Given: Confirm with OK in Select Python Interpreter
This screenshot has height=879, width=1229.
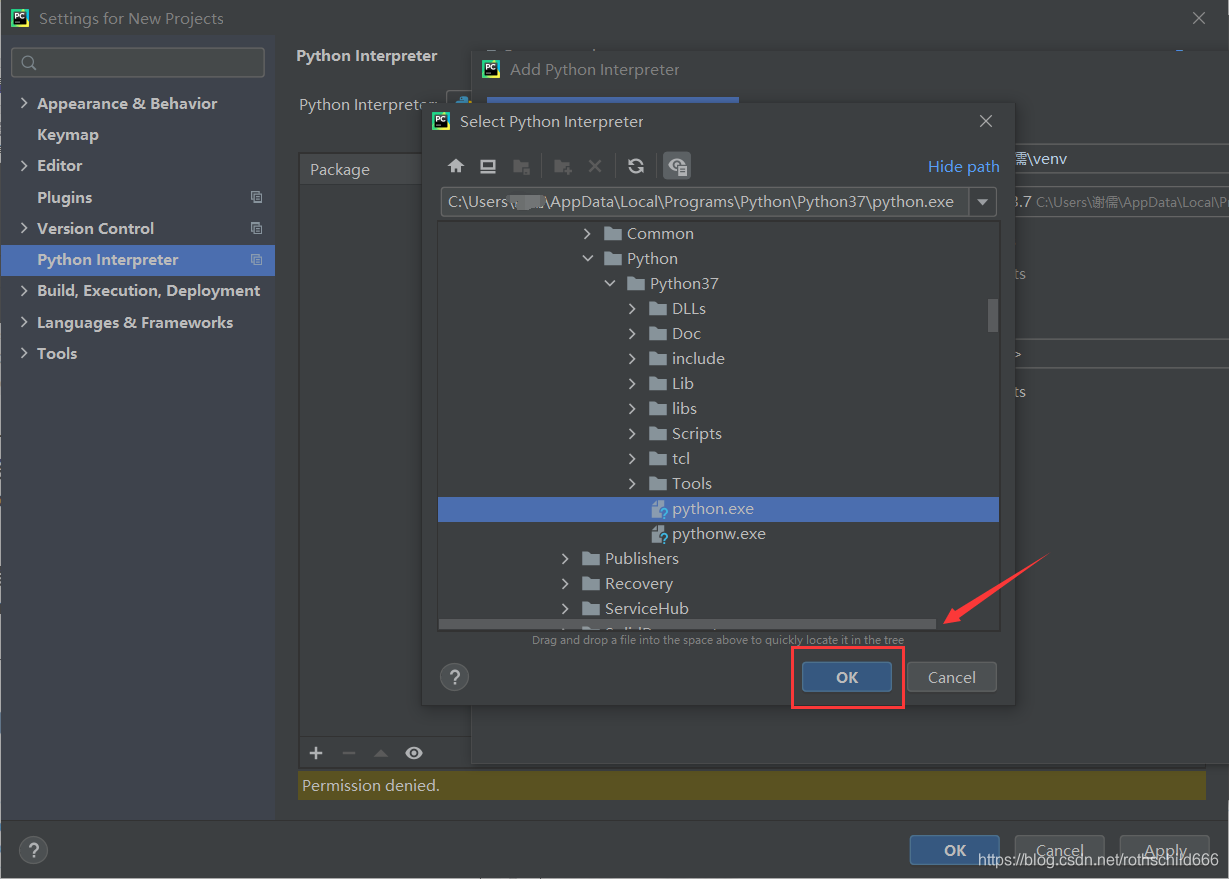Looking at the screenshot, I should tap(846, 677).
